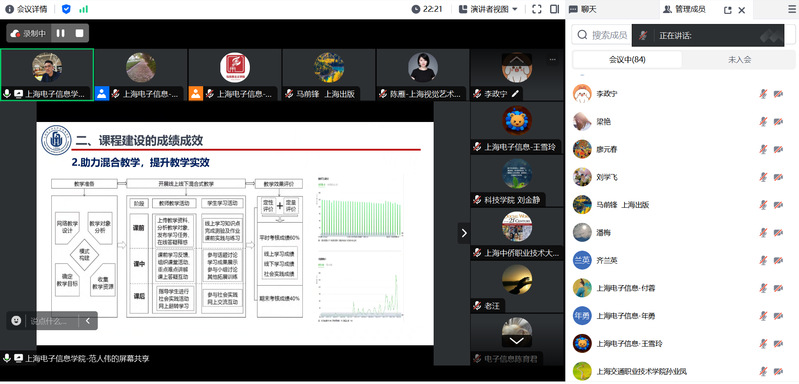Toggle microphone mute for 刘学飞
Screen dimensions: 799x384
point(763,177)
